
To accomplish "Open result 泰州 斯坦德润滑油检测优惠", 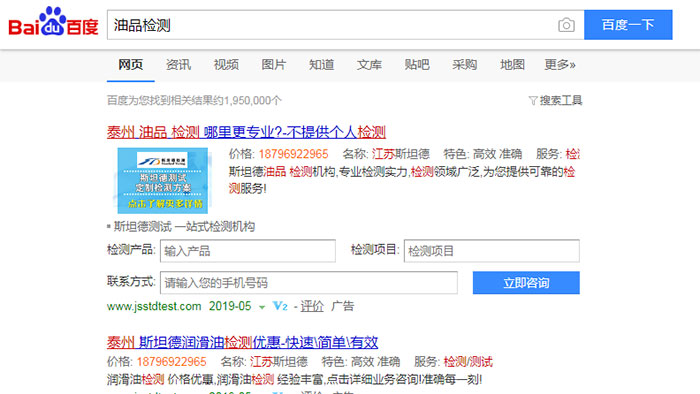I will 242,342.
